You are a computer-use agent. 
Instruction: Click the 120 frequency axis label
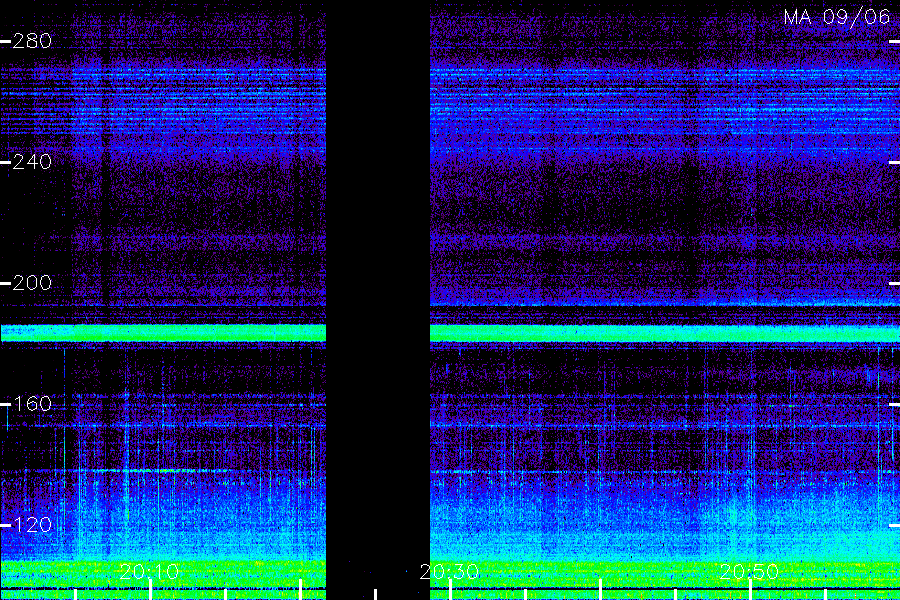pyautogui.click(x=32, y=525)
